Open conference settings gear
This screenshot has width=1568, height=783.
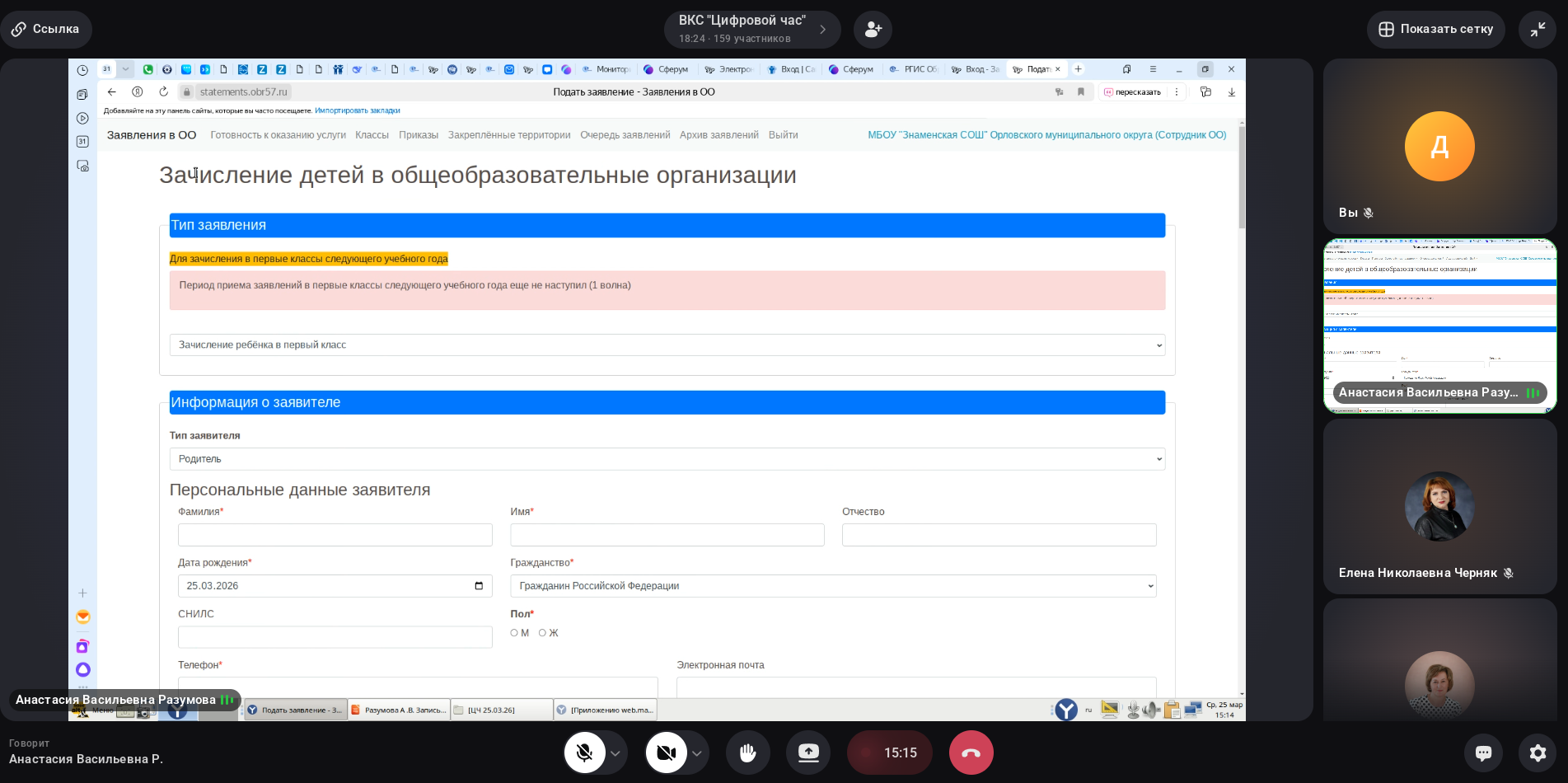[1538, 753]
